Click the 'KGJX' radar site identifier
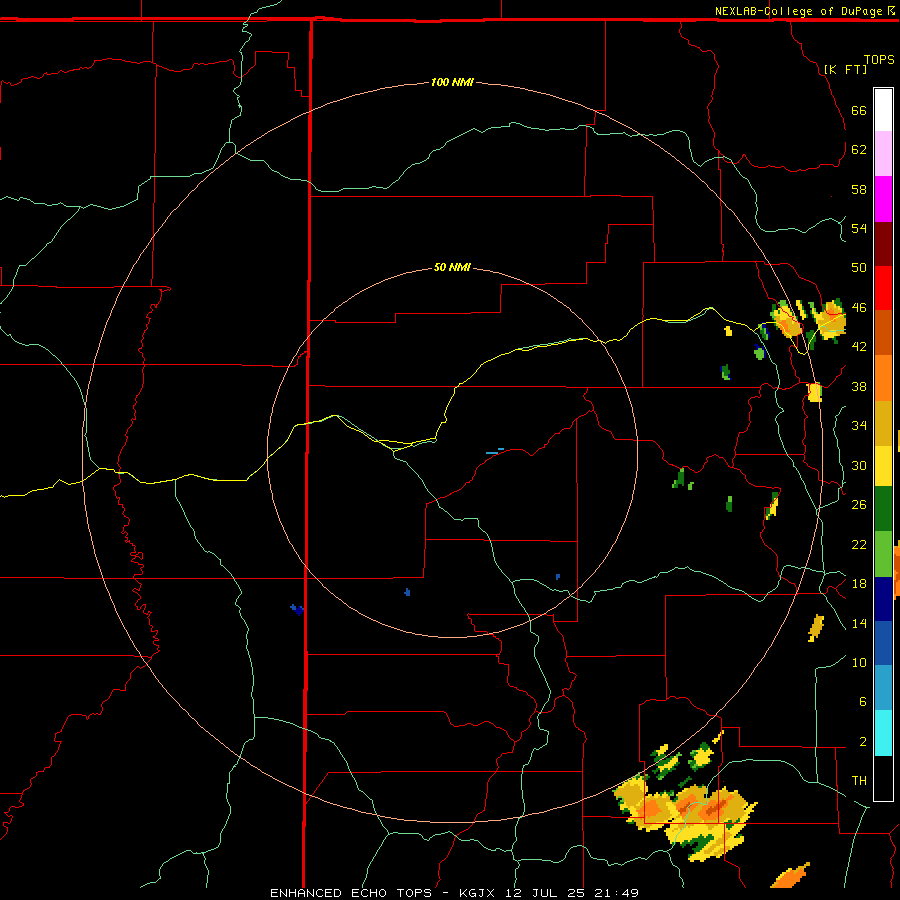The image size is (900, 900). point(476,893)
